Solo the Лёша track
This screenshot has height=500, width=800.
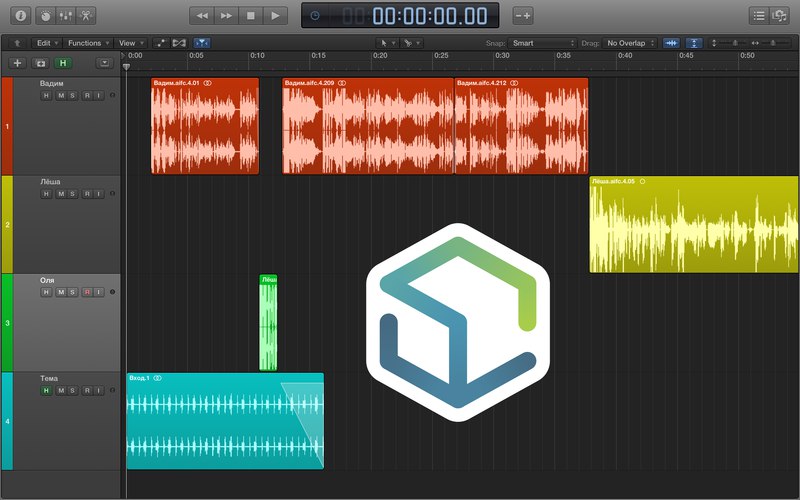click(72, 194)
